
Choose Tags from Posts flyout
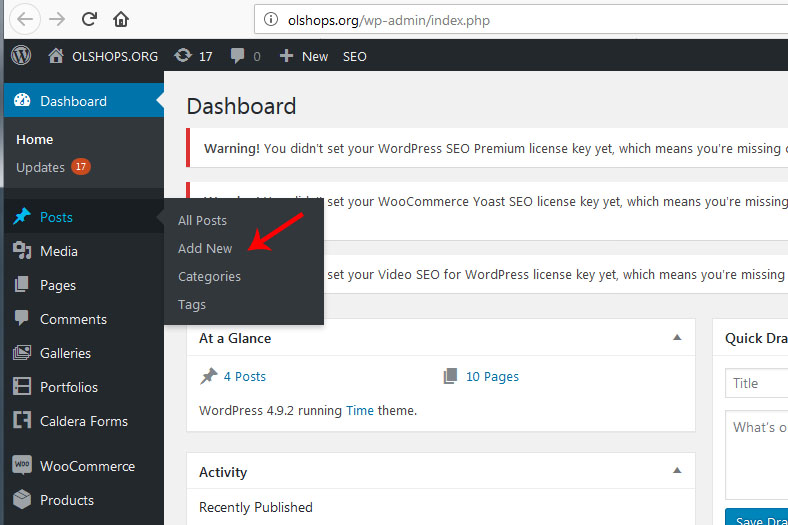pyautogui.click(x=191, y=305)
